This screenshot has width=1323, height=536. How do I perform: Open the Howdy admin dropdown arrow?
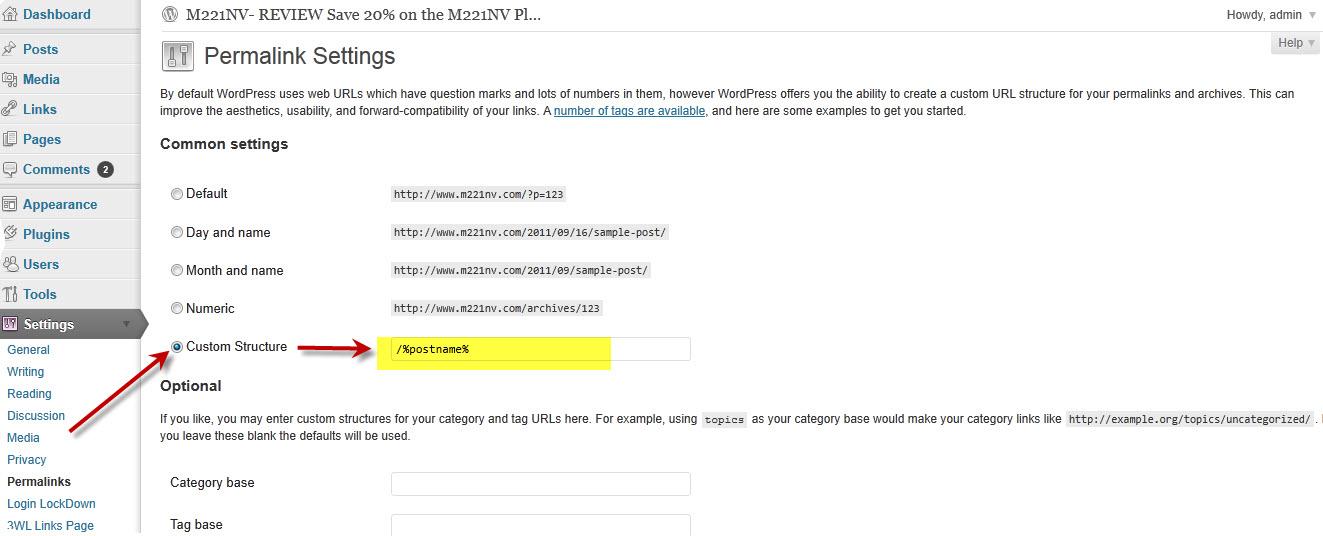click(1312, 15)
